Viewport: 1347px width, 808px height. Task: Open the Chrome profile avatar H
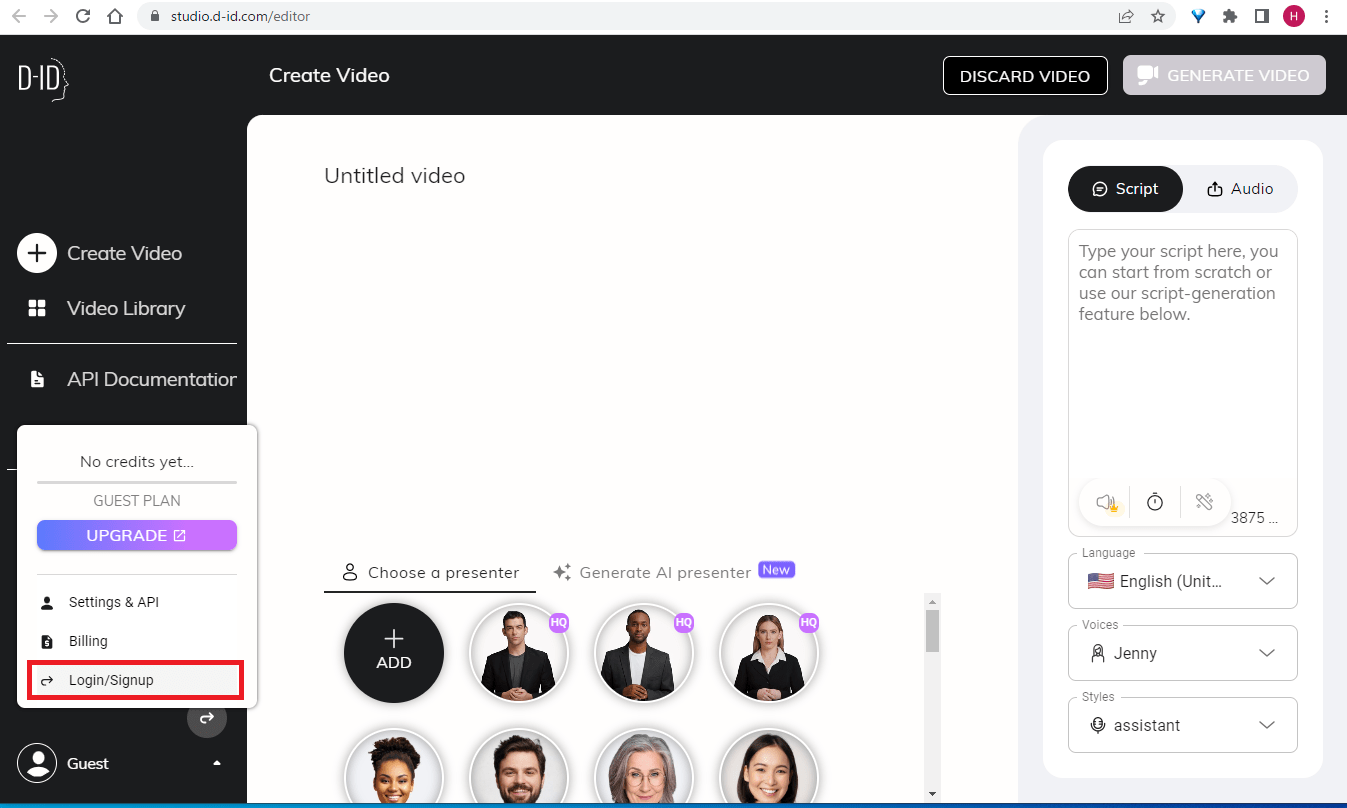click(x=1294, y=16)
